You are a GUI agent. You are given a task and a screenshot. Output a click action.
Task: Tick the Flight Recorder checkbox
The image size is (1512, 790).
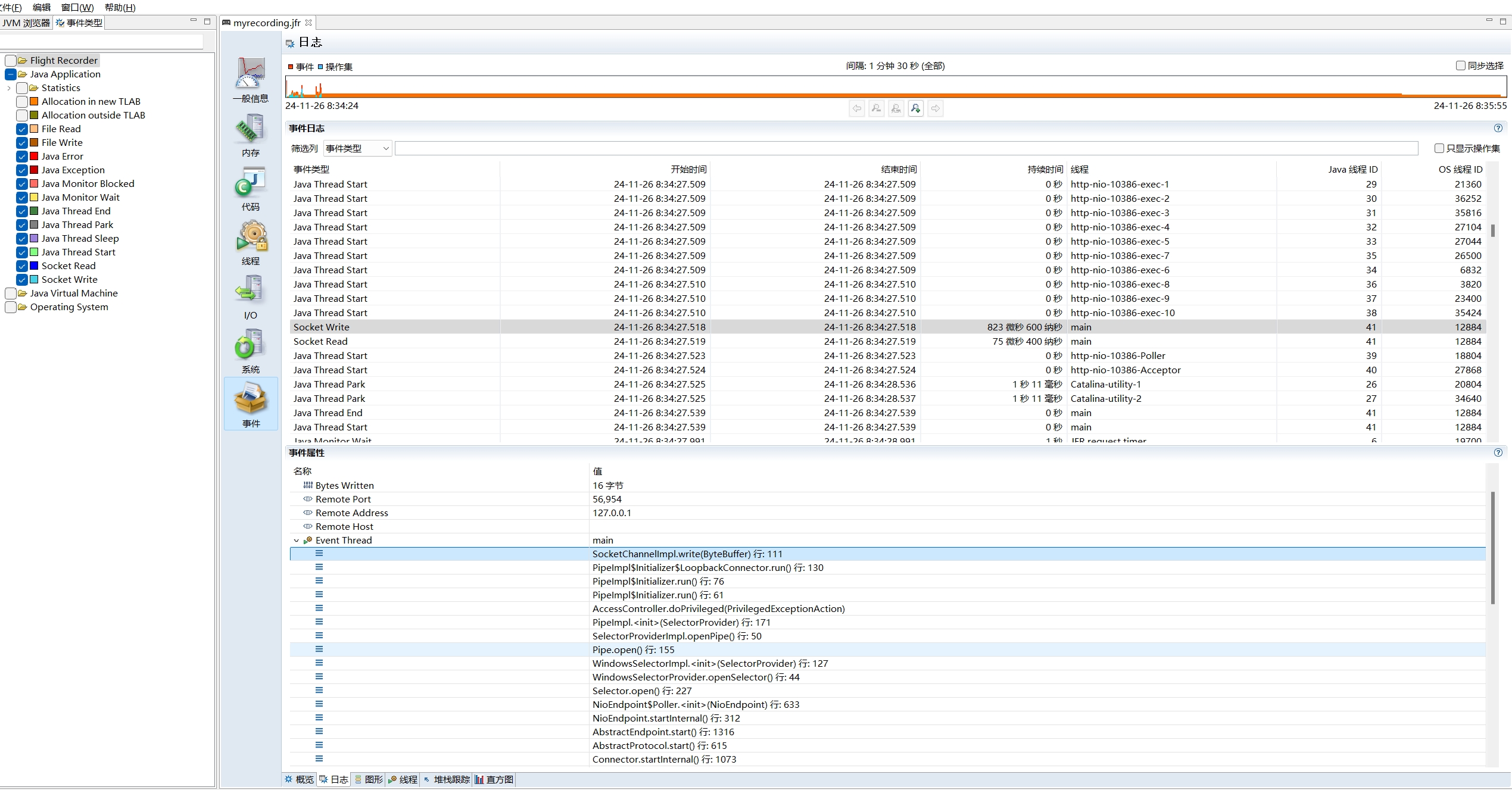[11, 60]
